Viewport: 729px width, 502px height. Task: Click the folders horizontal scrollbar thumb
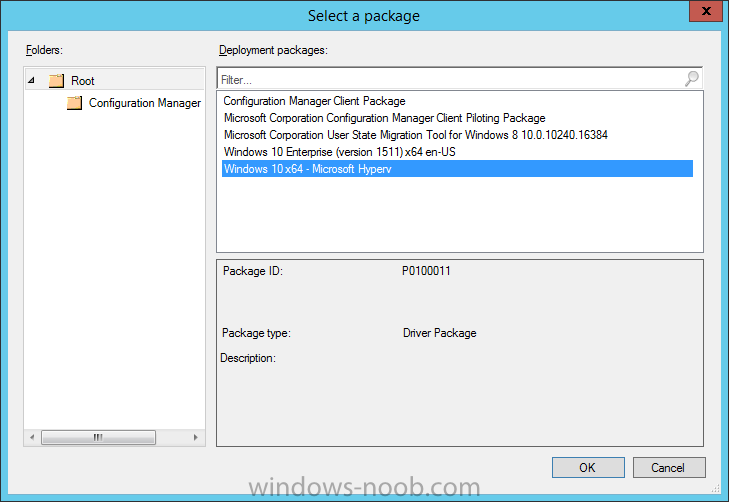tap(98, 437)
